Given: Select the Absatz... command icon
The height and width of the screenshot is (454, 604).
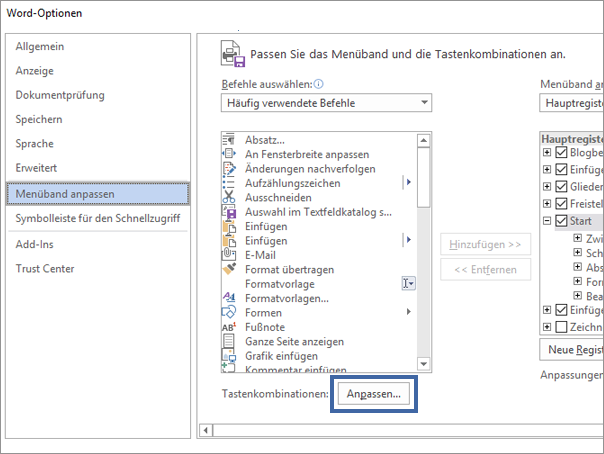Looking at the screenshot, I should point(228,139).
